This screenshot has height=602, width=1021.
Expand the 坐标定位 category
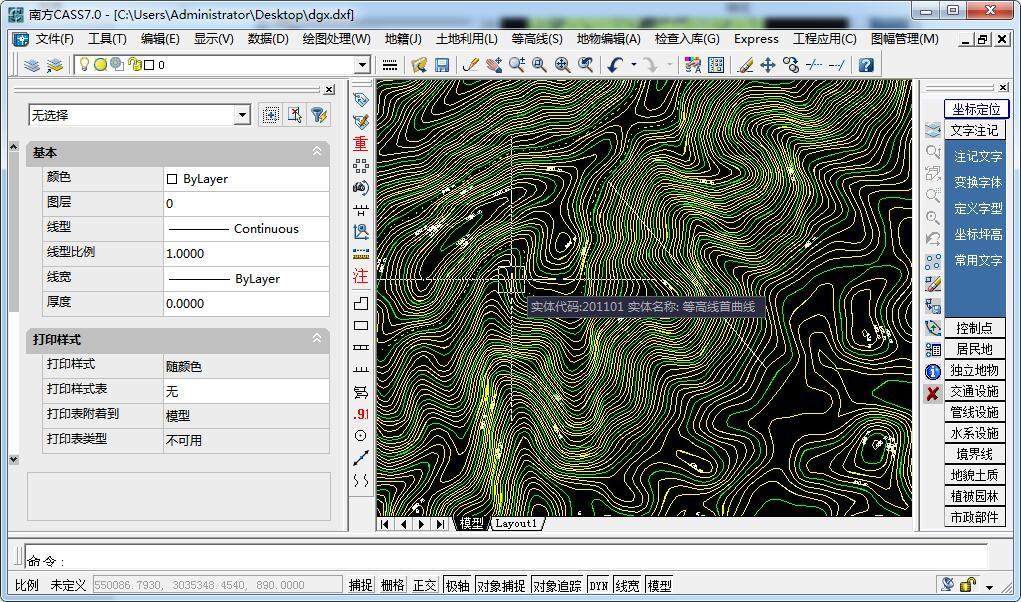(x=976, y=109)
